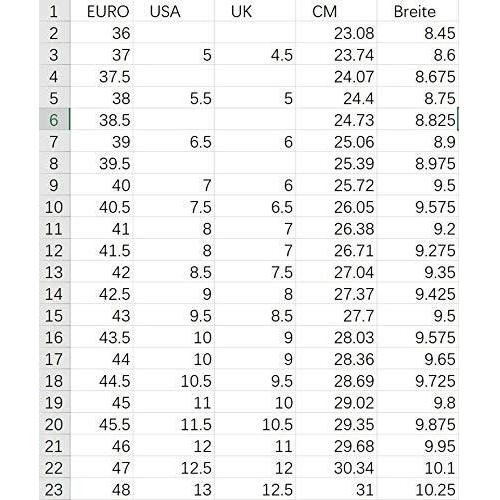The width and height of the screenshot is (500, 500).
Task: Select the empty USA cell in row 2
Action: point(174,33)
